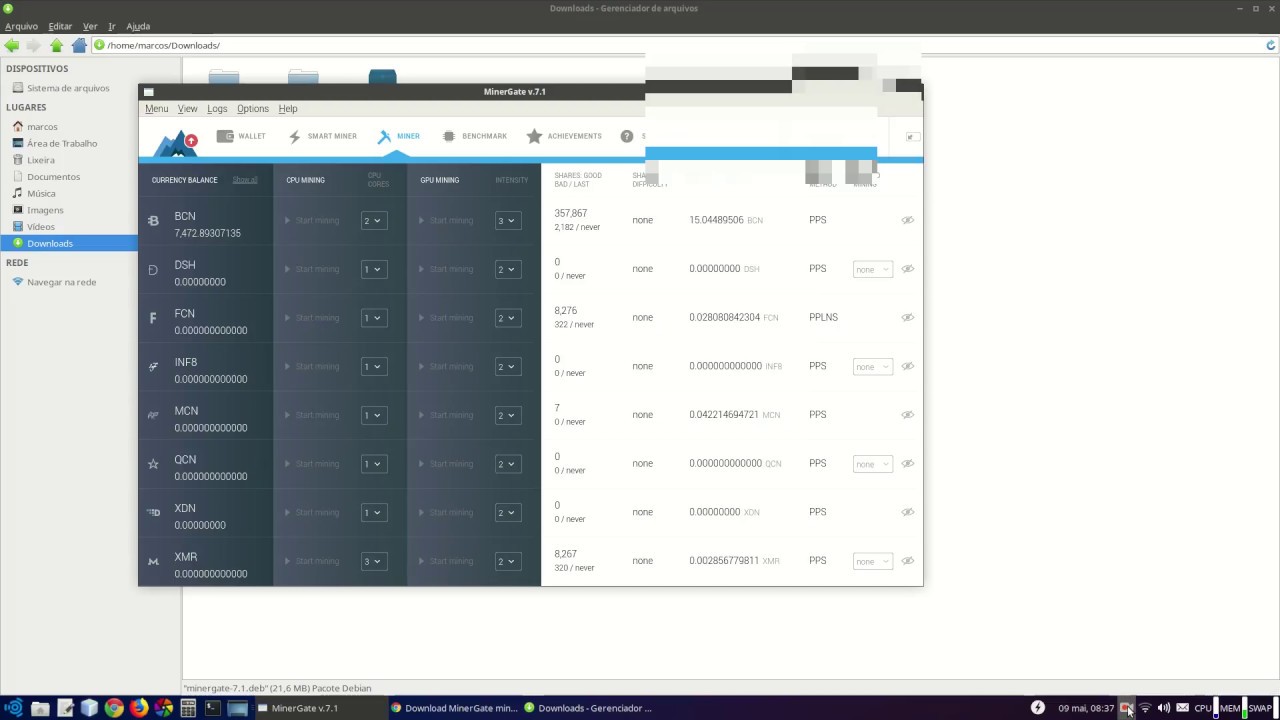Click the XMR Monero currency icon

coord(153,562)
